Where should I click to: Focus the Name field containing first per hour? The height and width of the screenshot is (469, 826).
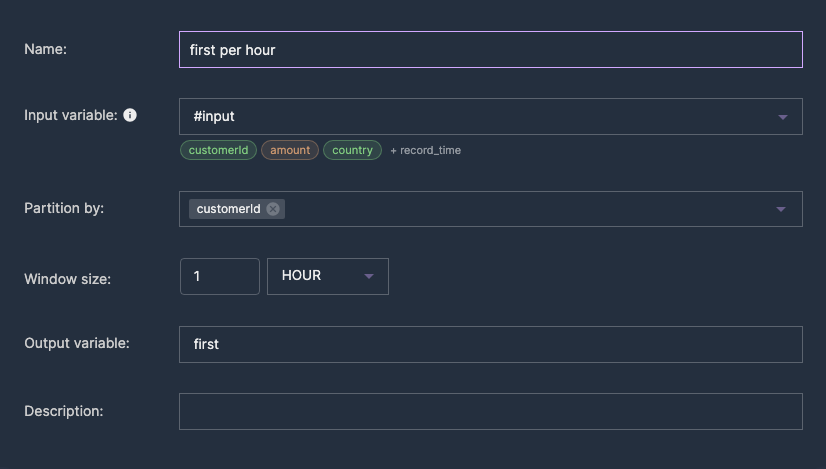(x=490, y=50)
